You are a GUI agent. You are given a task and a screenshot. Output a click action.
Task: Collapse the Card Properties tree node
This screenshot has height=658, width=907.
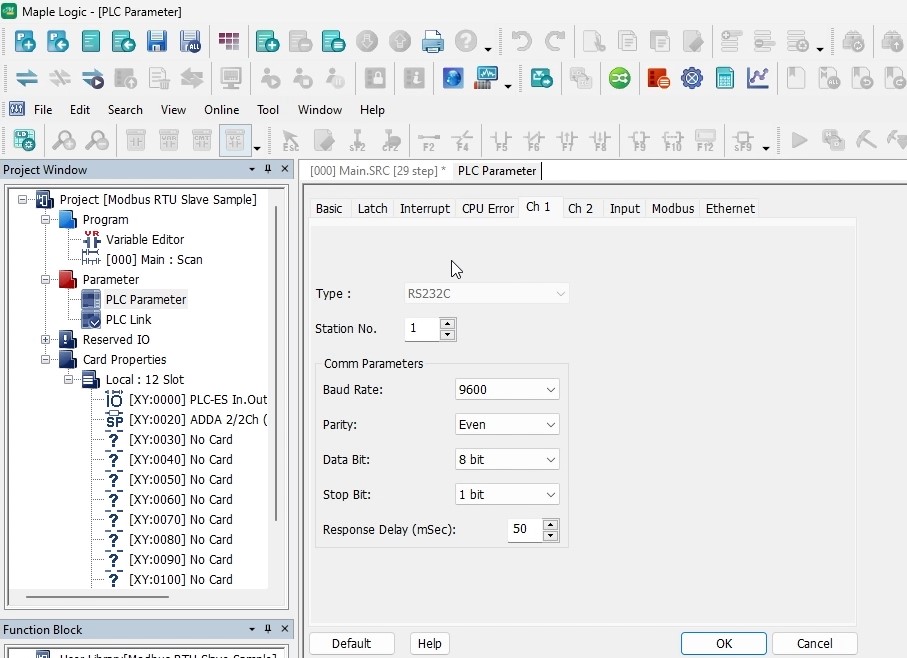click(45, 360)
